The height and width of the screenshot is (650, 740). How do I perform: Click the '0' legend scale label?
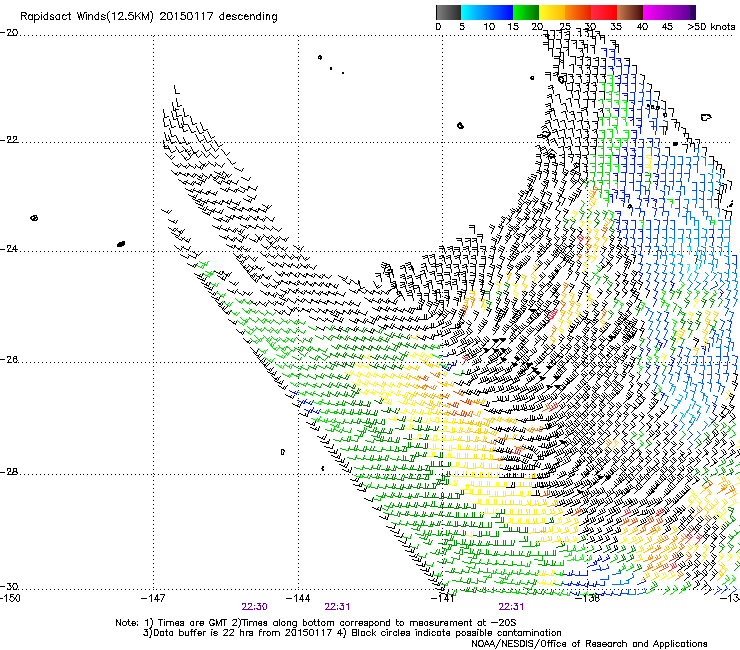[x=438, y=26]
